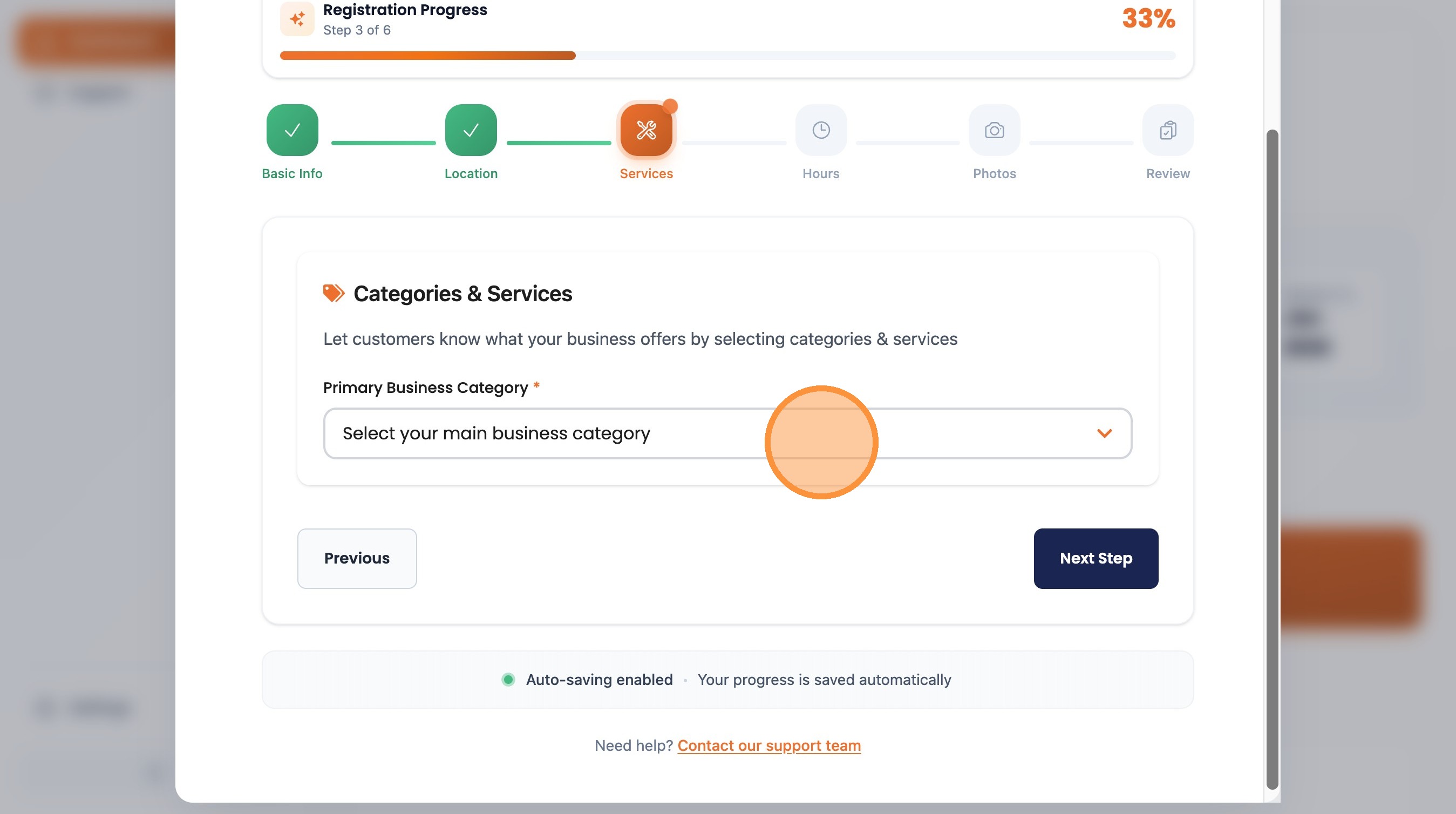Click the orange registration progress bar
The height and width of the screenshot is (814, 1456).
coord(427,55)
